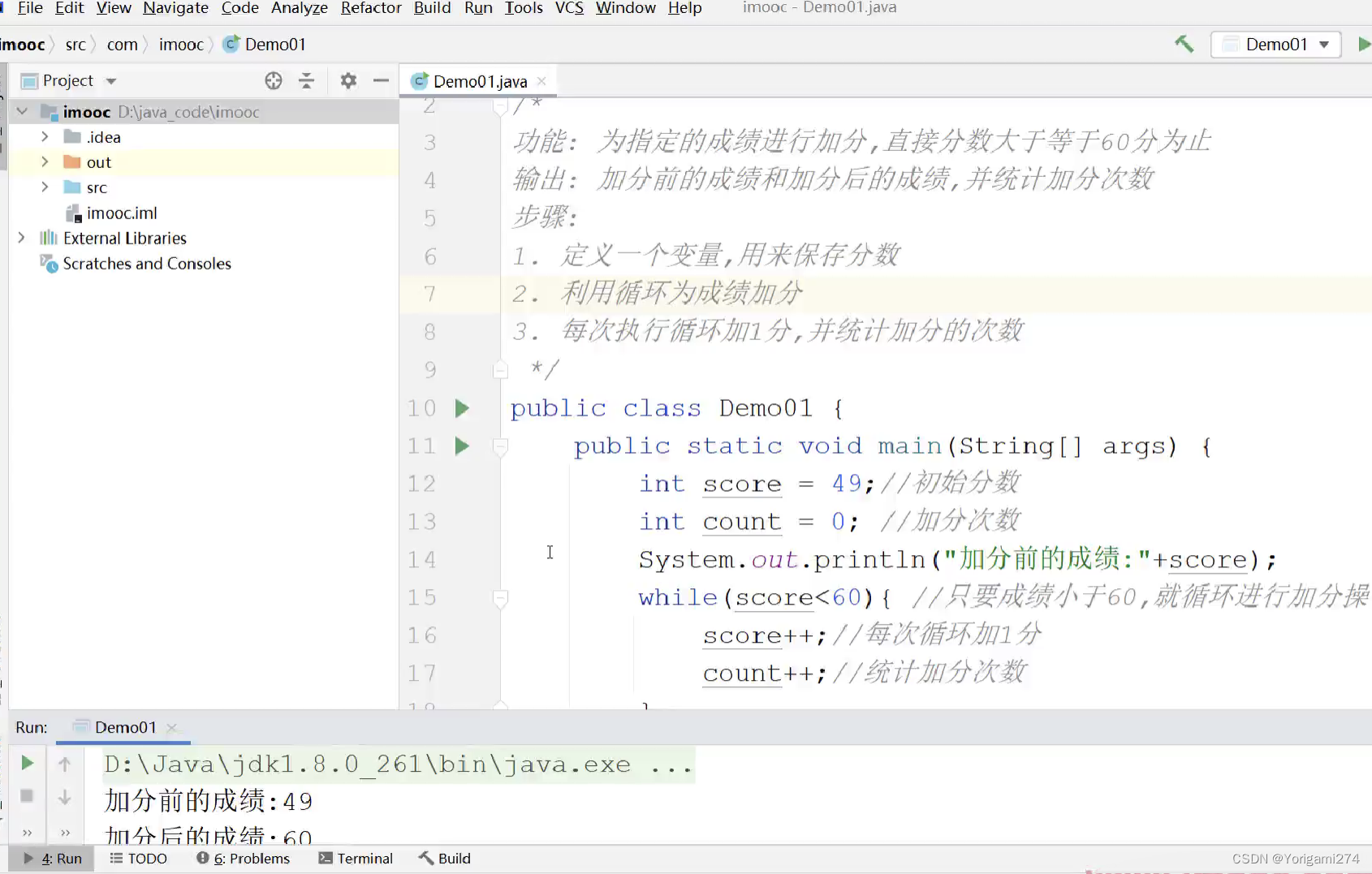Open the 4: Run tool window button
This screenshot has height=874, width=1372.
tap(53, 859)
